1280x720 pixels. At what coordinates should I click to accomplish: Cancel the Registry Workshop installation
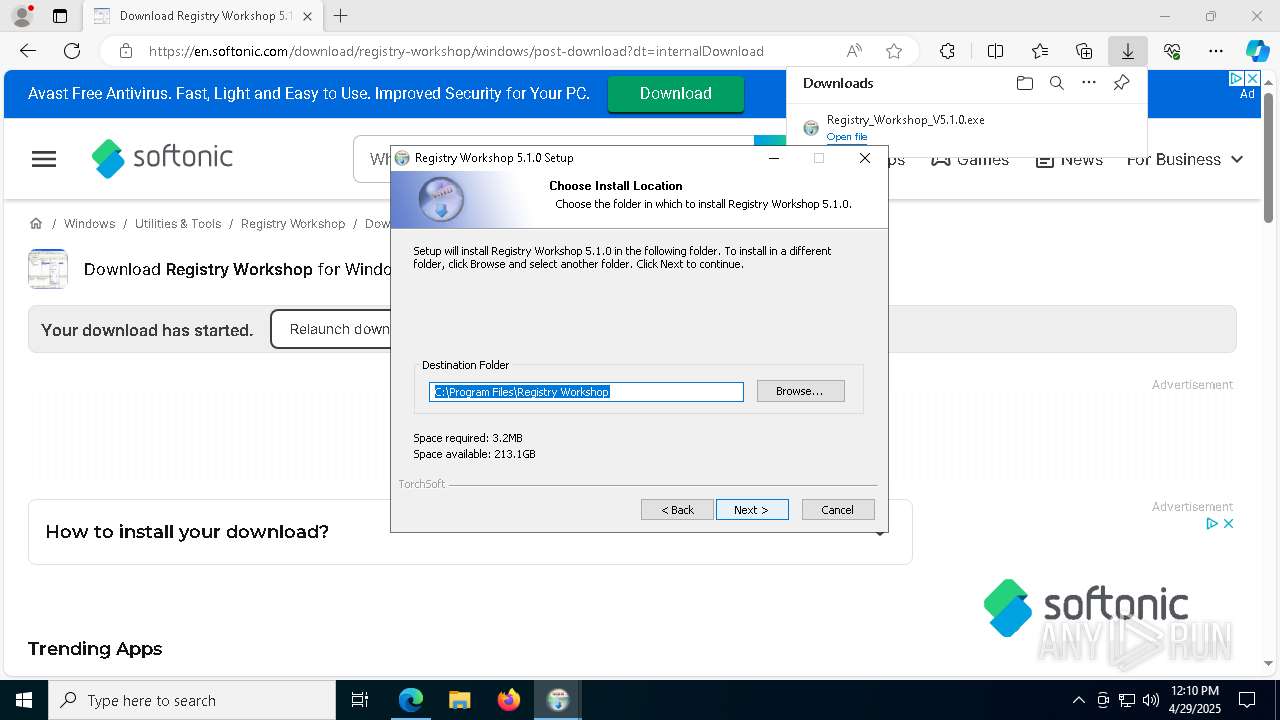(838, 510)
